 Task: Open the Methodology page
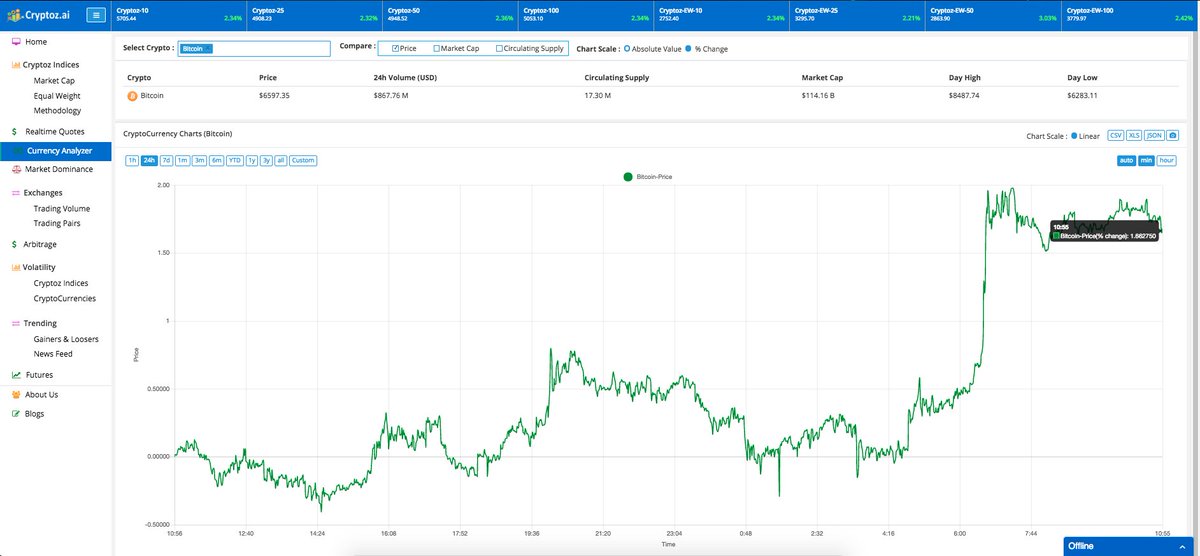coord(57,111)
